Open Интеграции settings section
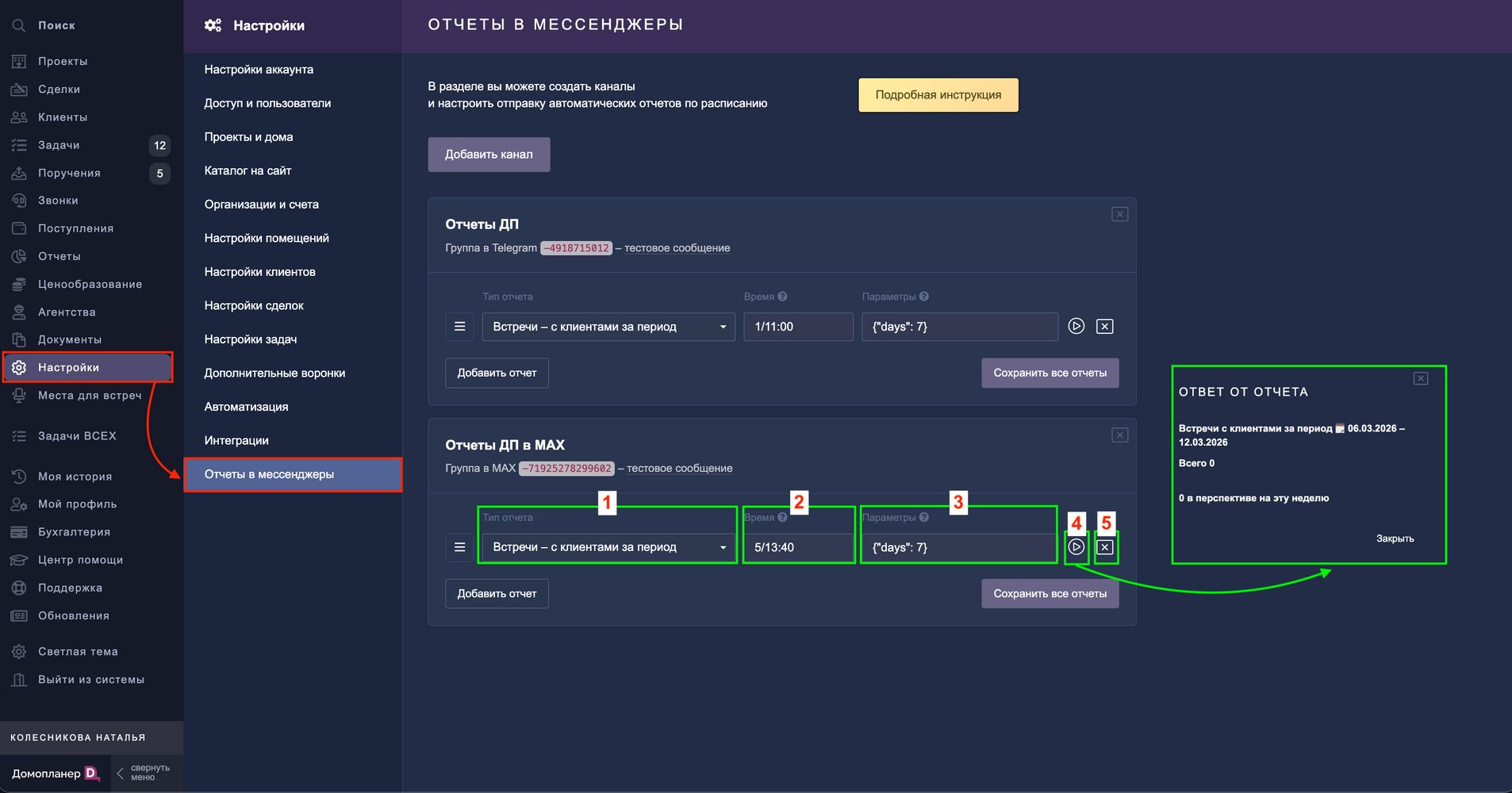The height and width of the screenshot is (793, 1512). 293,440
